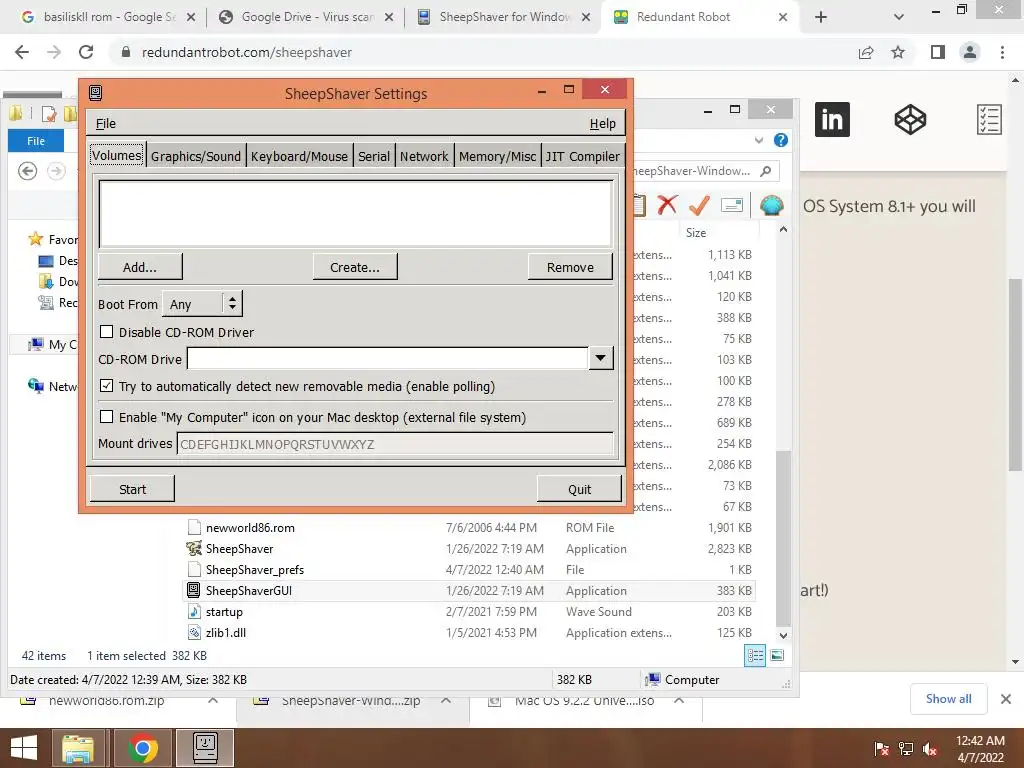Screen dimensions: 1024x768
Task: Open the Chrome profile icon
Action: pyautogui.click(x=970, y=52)
